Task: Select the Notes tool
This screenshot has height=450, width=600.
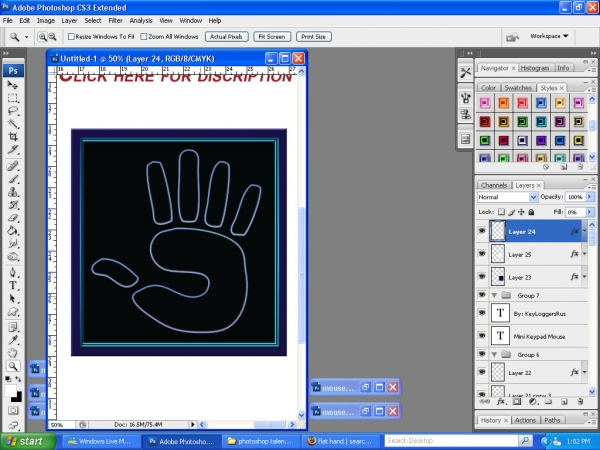Action: point(13,327)
